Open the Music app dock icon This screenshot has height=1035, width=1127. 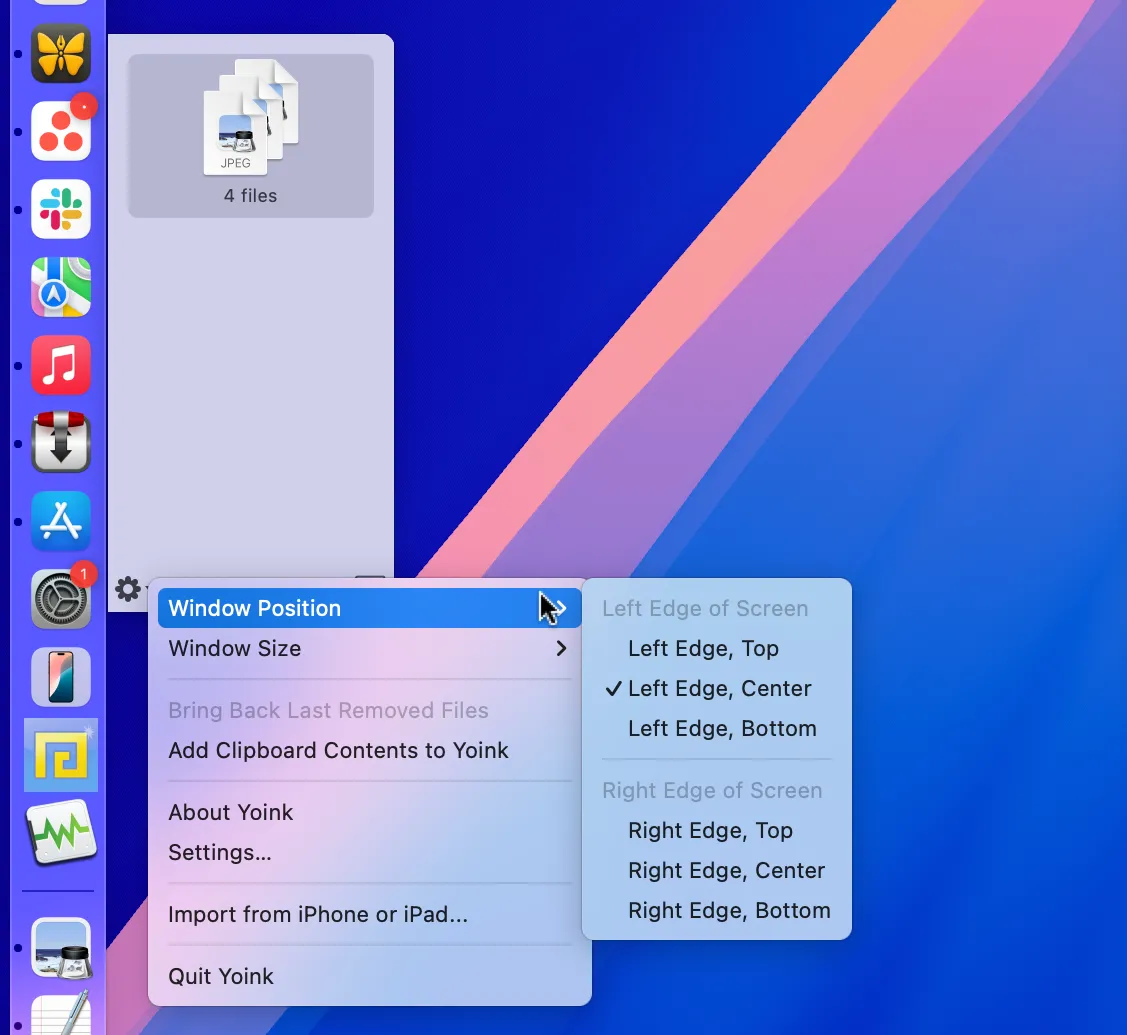tap(61, 365)
